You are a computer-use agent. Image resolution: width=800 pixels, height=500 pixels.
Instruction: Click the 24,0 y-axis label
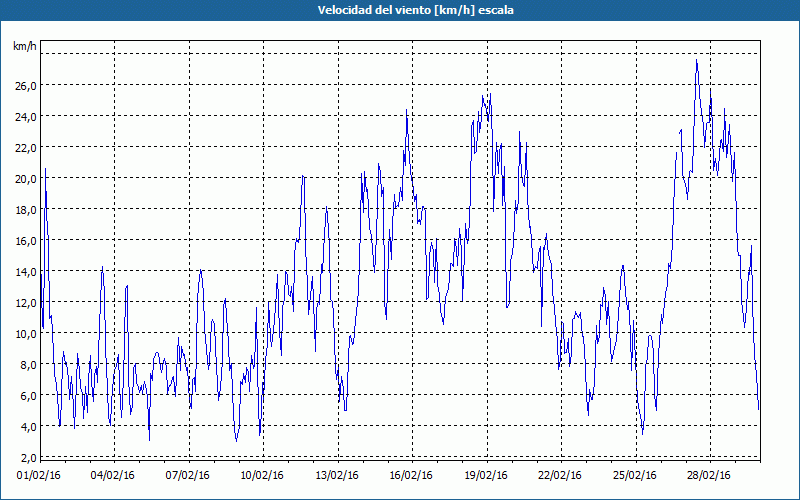click(26, 117)
